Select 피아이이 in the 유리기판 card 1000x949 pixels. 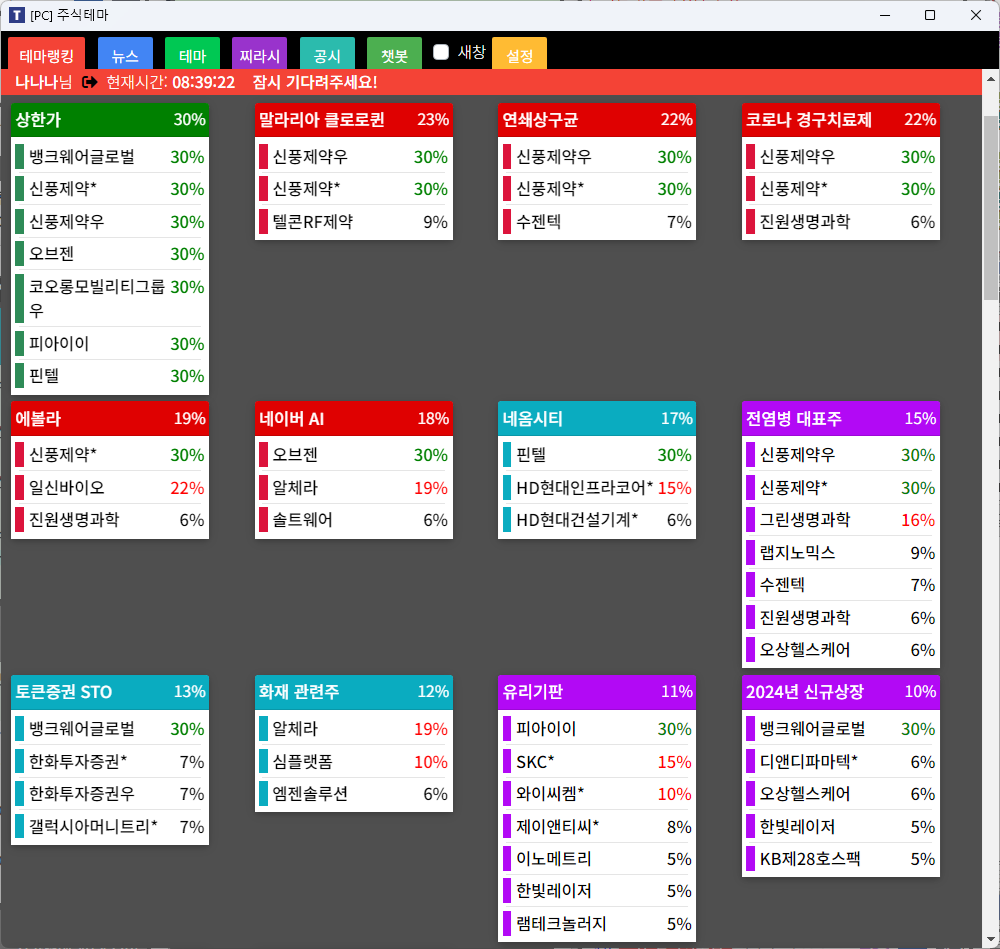pyautogui.click(x=597, y=729)
